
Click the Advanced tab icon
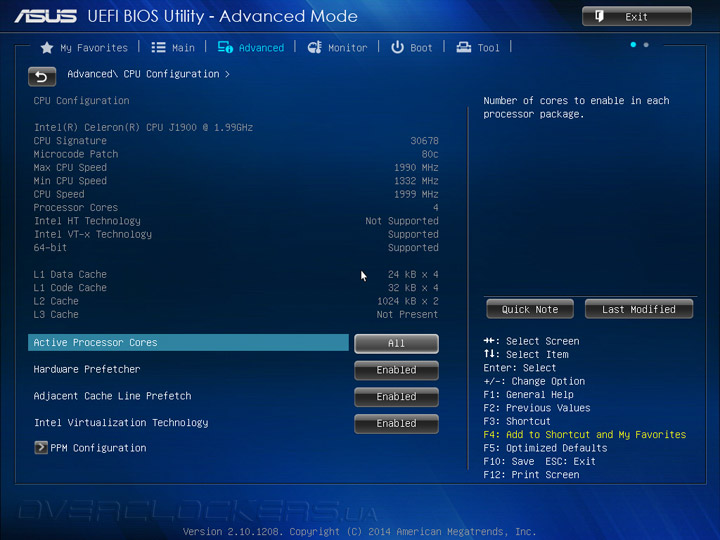225,47
